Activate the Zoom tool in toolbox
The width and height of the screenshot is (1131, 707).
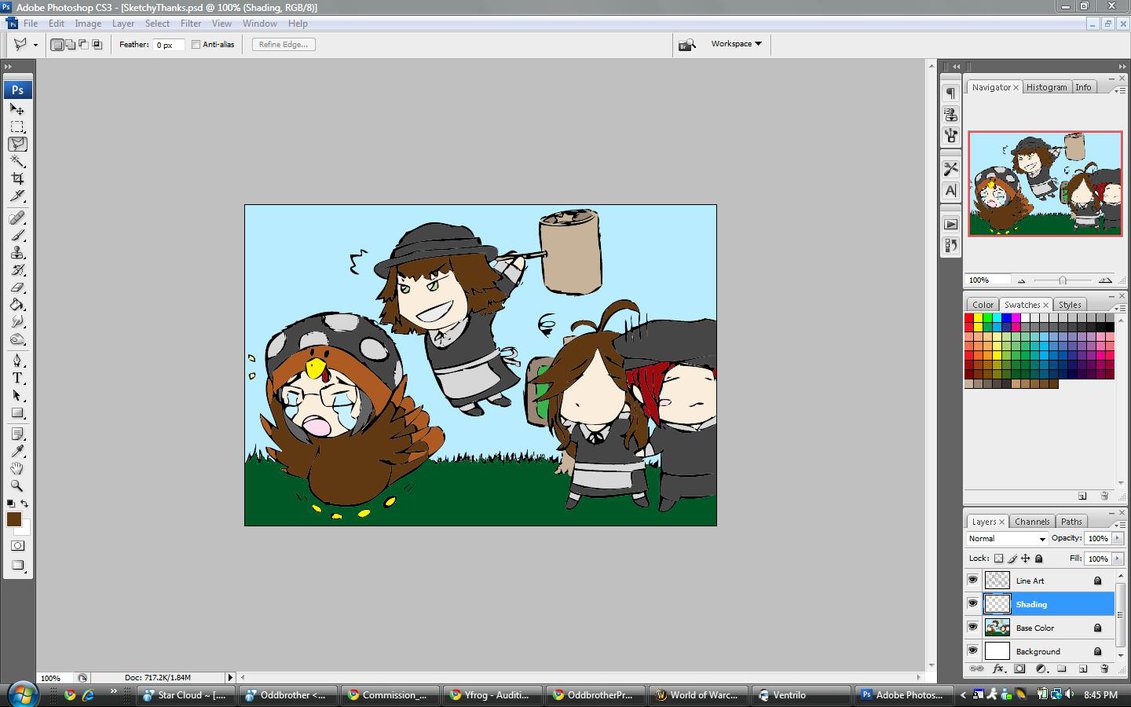pos(17,485)
